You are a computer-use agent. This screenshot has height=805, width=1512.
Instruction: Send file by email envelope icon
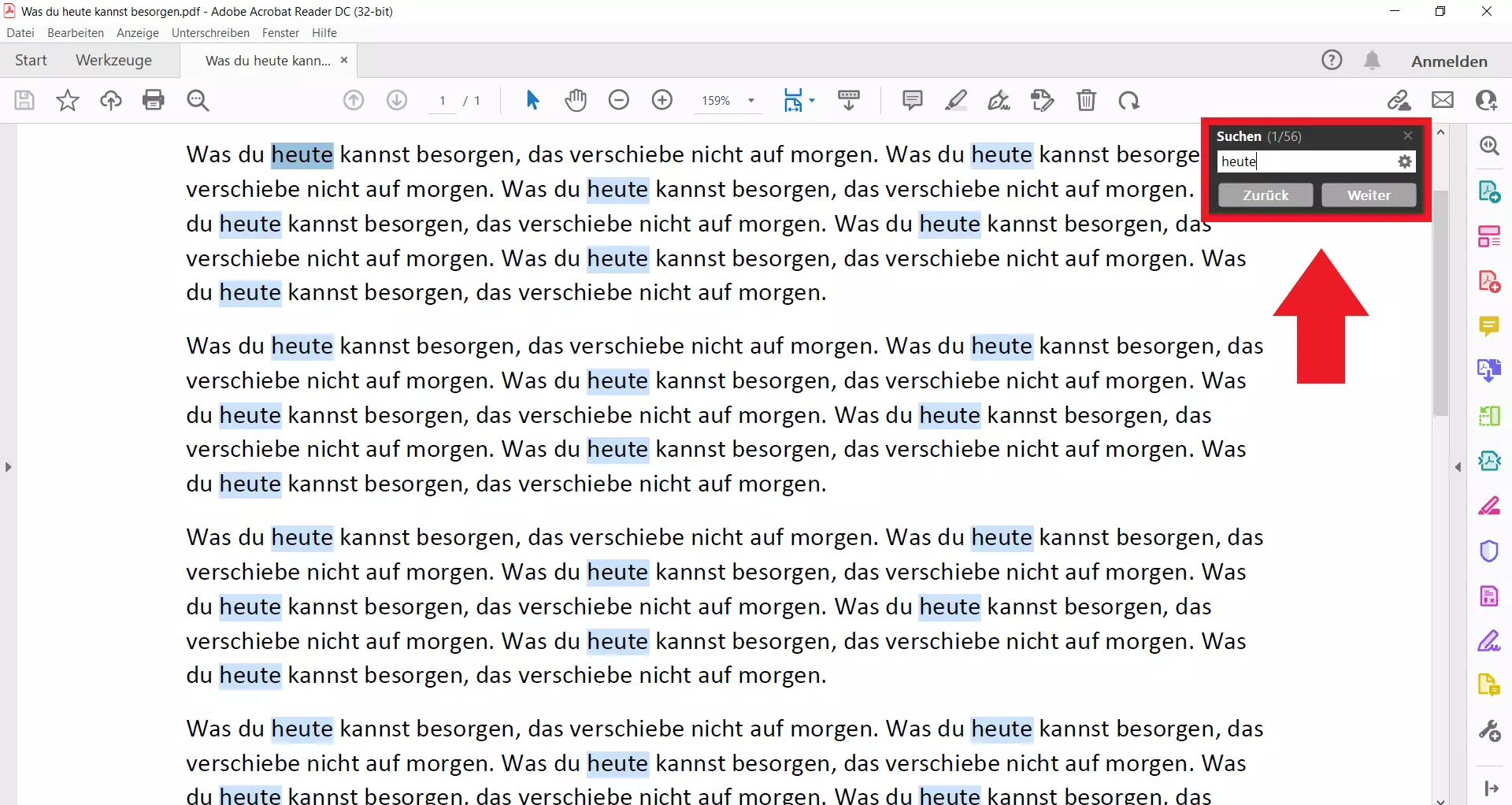[1443, 100]
